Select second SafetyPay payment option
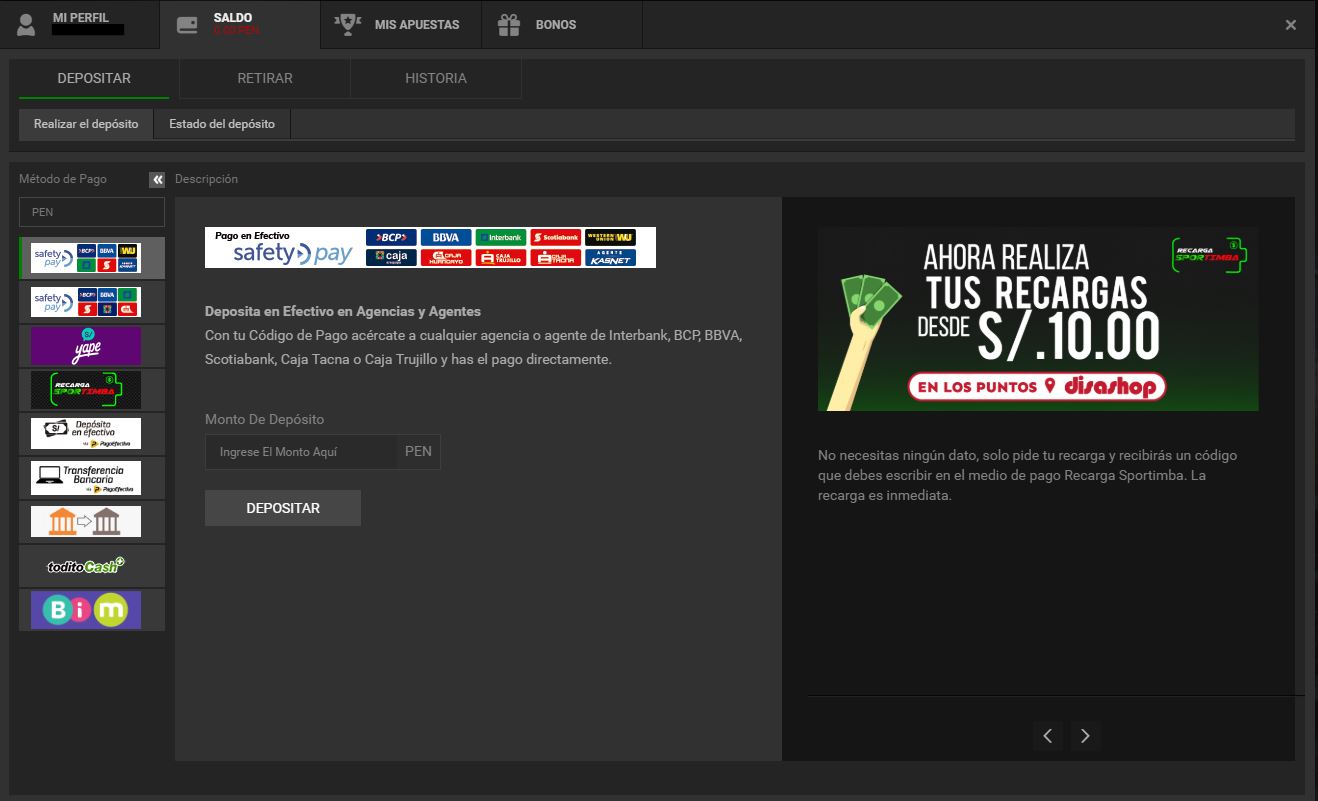 tap(86, 302)
